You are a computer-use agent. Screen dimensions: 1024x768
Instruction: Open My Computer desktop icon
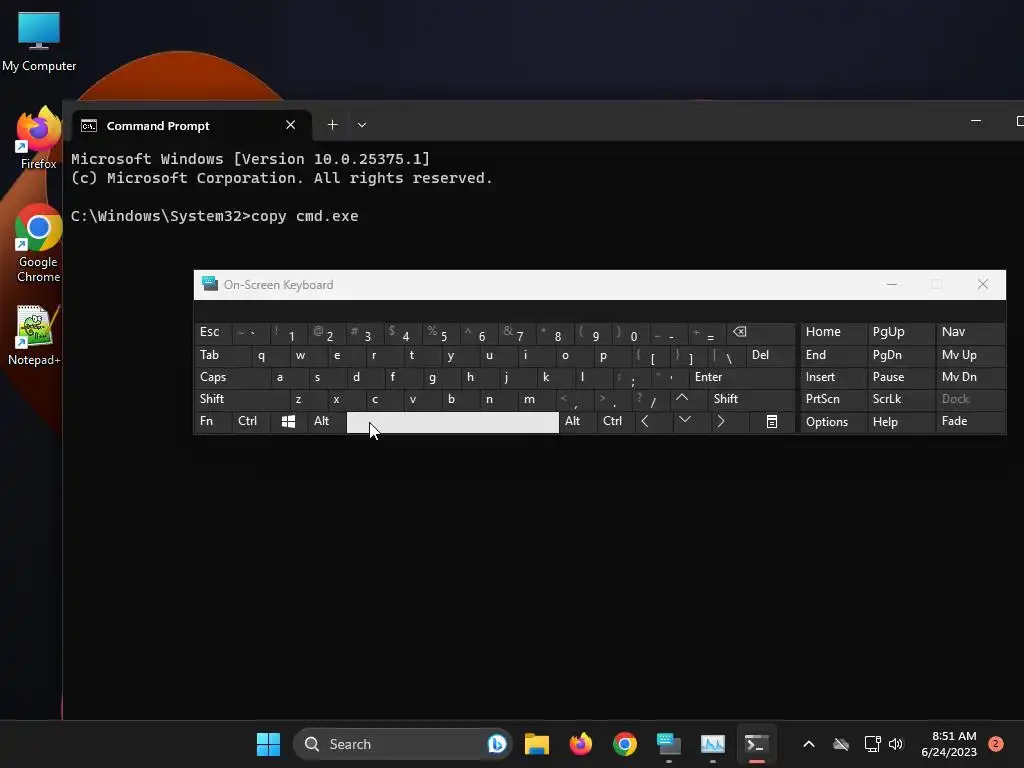click(x=39, y=41)
